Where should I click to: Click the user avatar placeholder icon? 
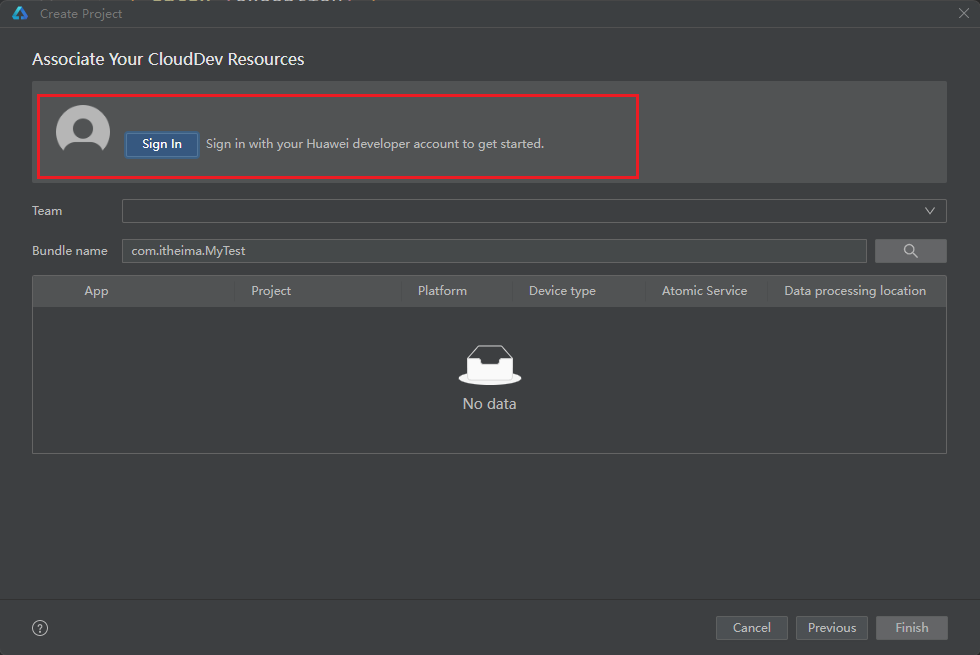coord(83,129)
